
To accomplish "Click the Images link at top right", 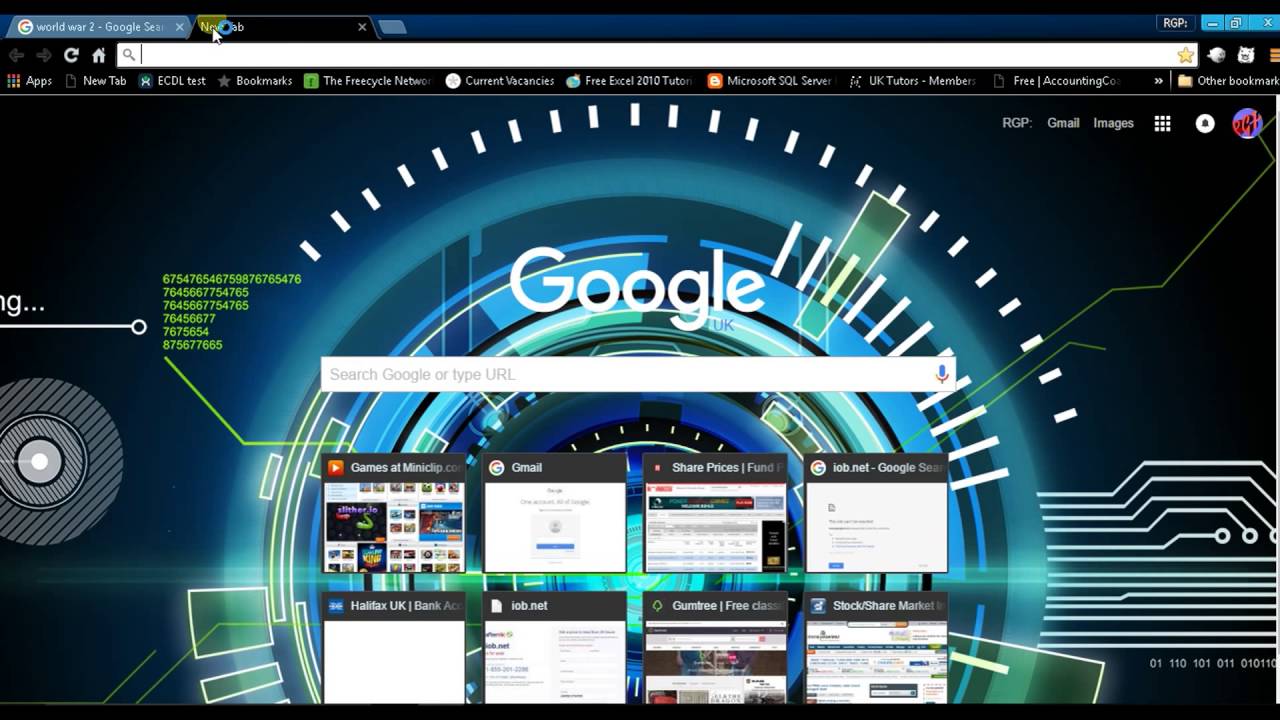I will coord(1113,123).
